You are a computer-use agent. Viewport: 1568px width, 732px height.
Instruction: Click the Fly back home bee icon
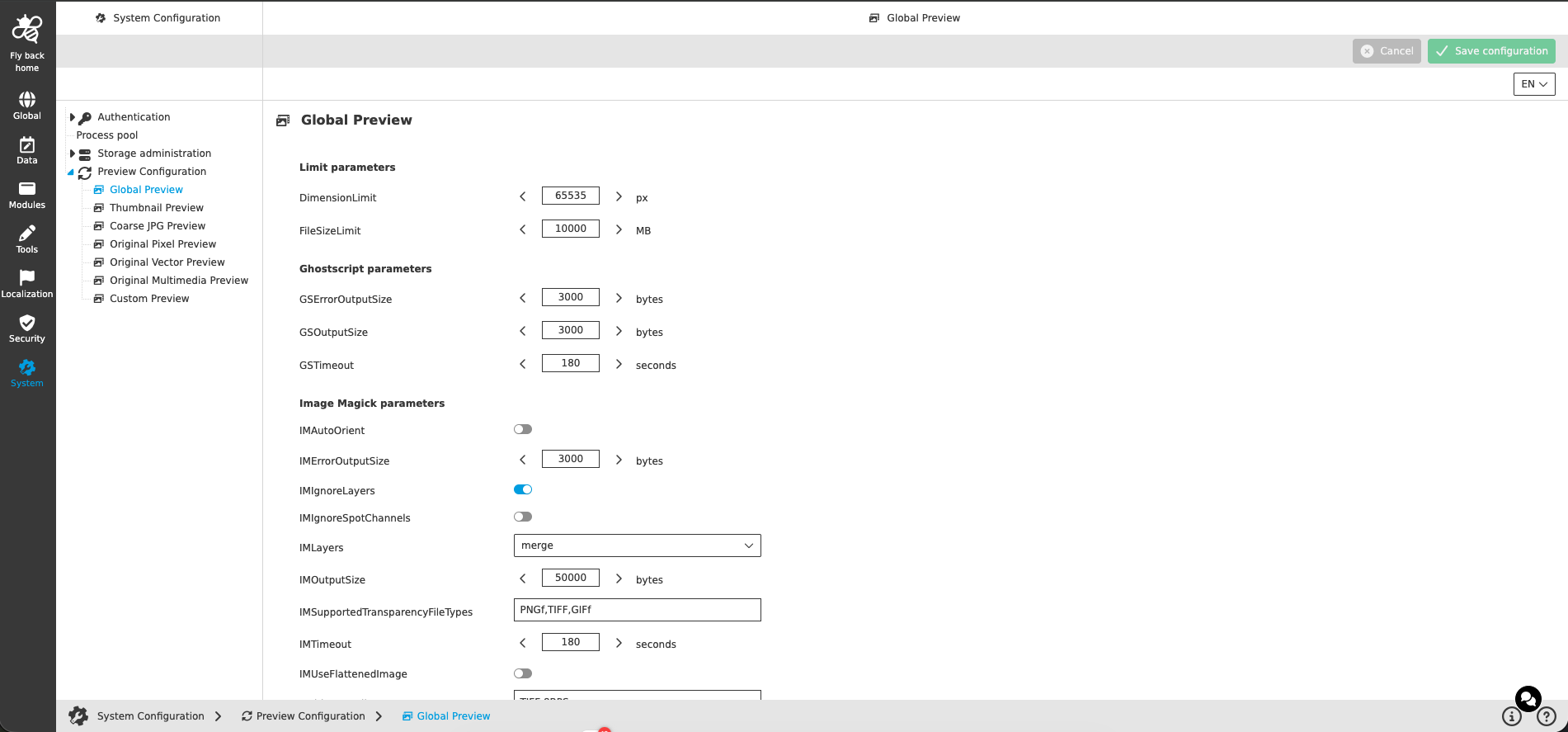pyautogui.click(x=27, y=30)
